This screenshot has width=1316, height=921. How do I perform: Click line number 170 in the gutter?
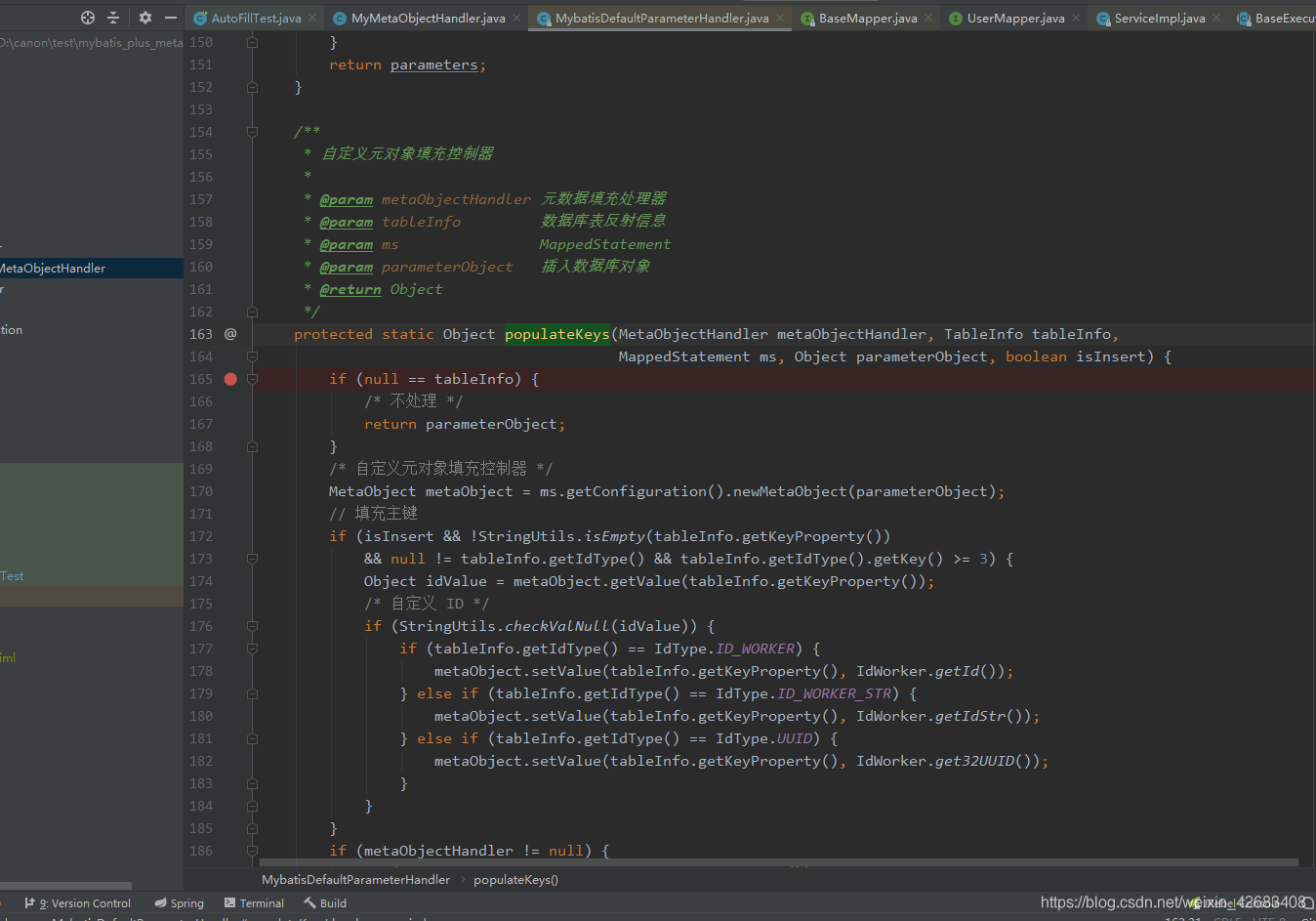[201, 491]
